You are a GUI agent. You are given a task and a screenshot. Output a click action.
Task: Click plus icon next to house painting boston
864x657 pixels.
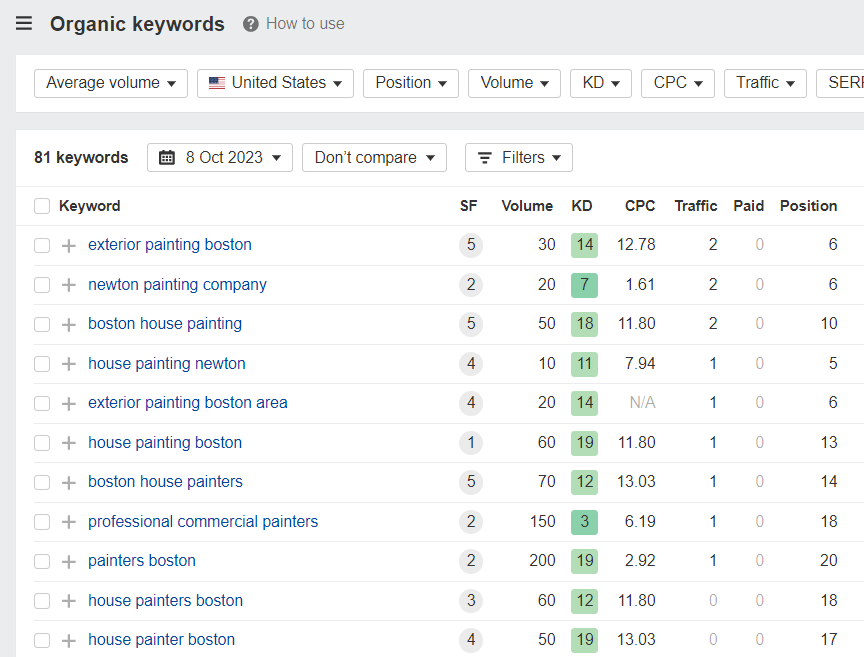coord(69,443)
